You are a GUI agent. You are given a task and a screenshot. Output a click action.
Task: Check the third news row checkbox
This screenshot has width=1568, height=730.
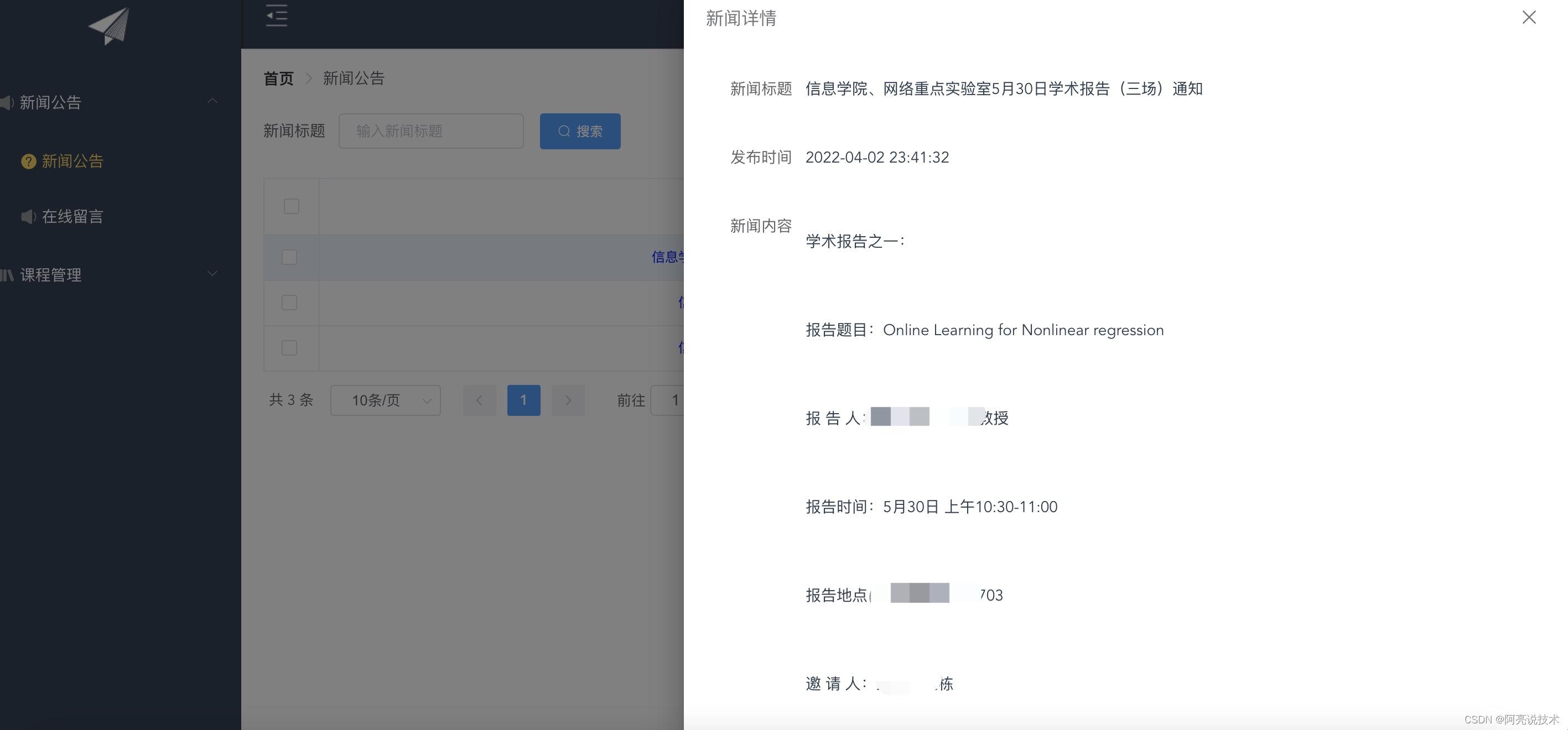point(290,348)
